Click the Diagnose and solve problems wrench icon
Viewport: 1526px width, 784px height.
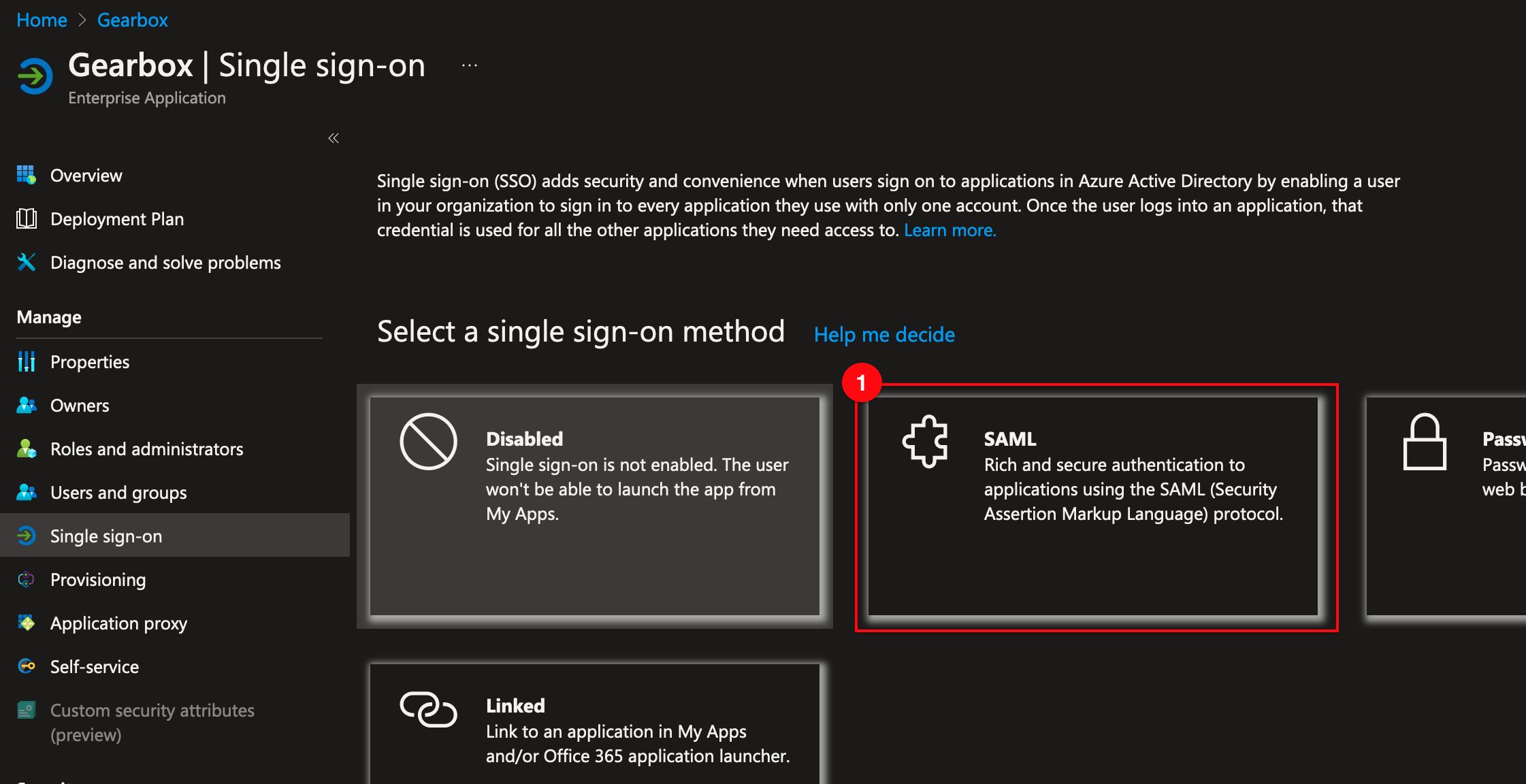tap(25, 262)
